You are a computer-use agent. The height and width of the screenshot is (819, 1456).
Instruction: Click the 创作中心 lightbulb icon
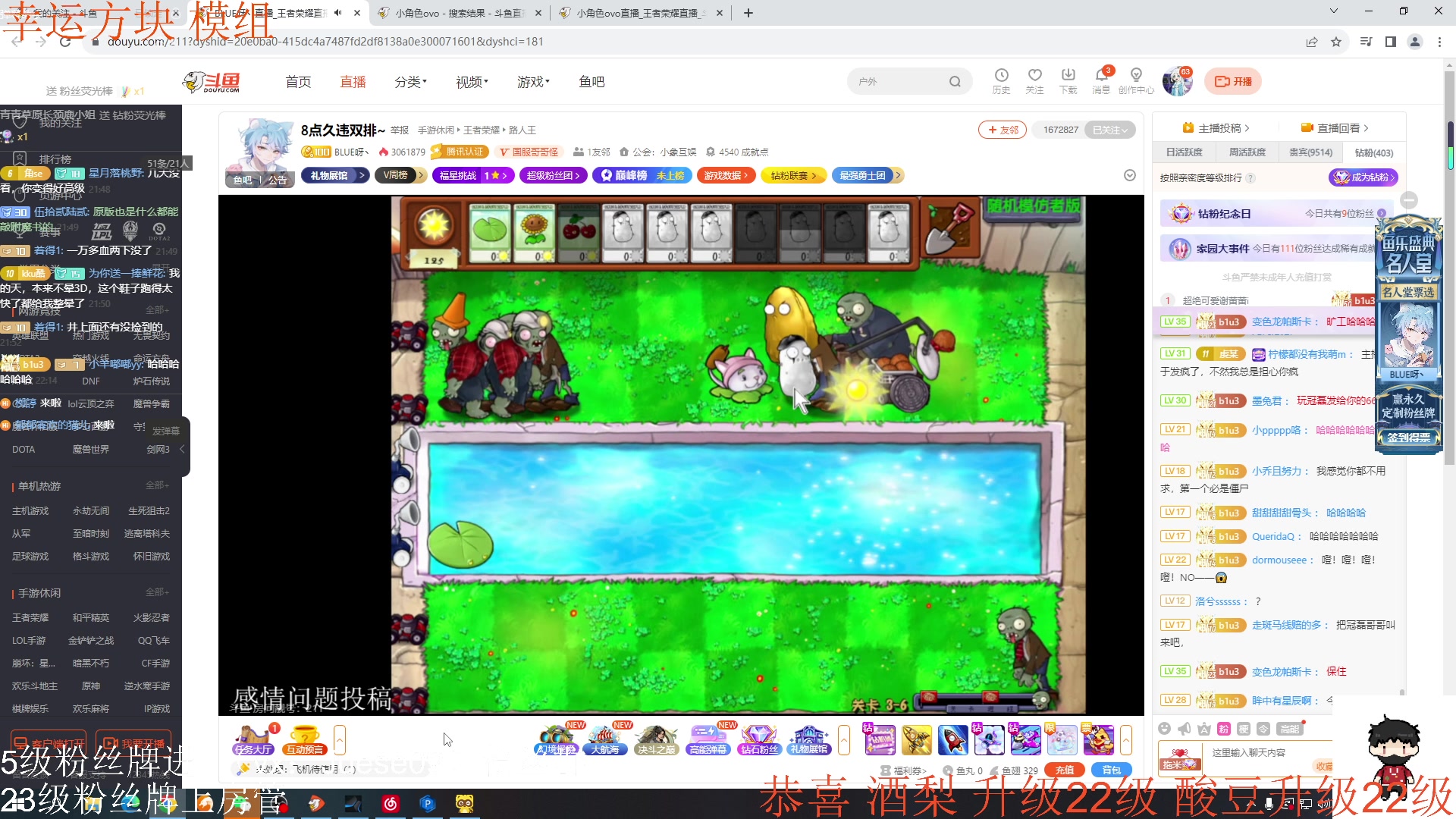pos(1135,75)
